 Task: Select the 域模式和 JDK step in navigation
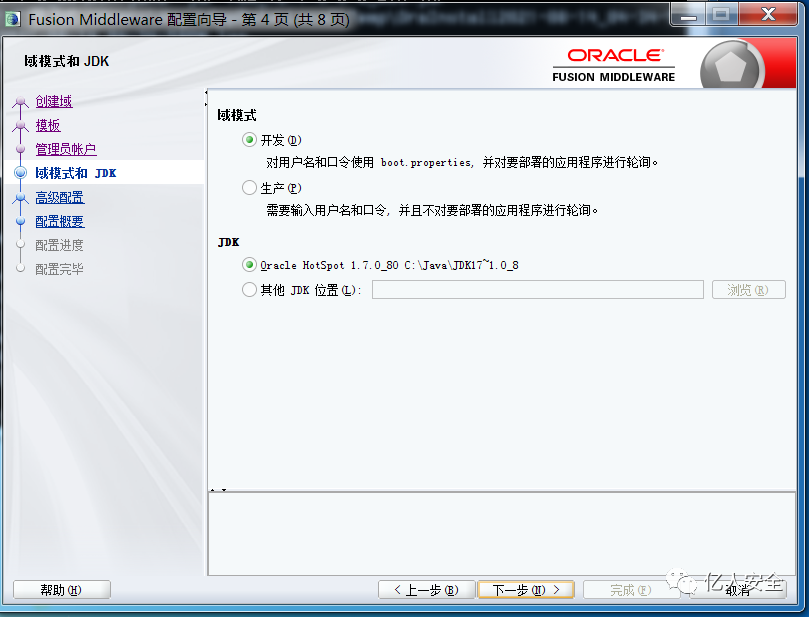pos(76,173)
